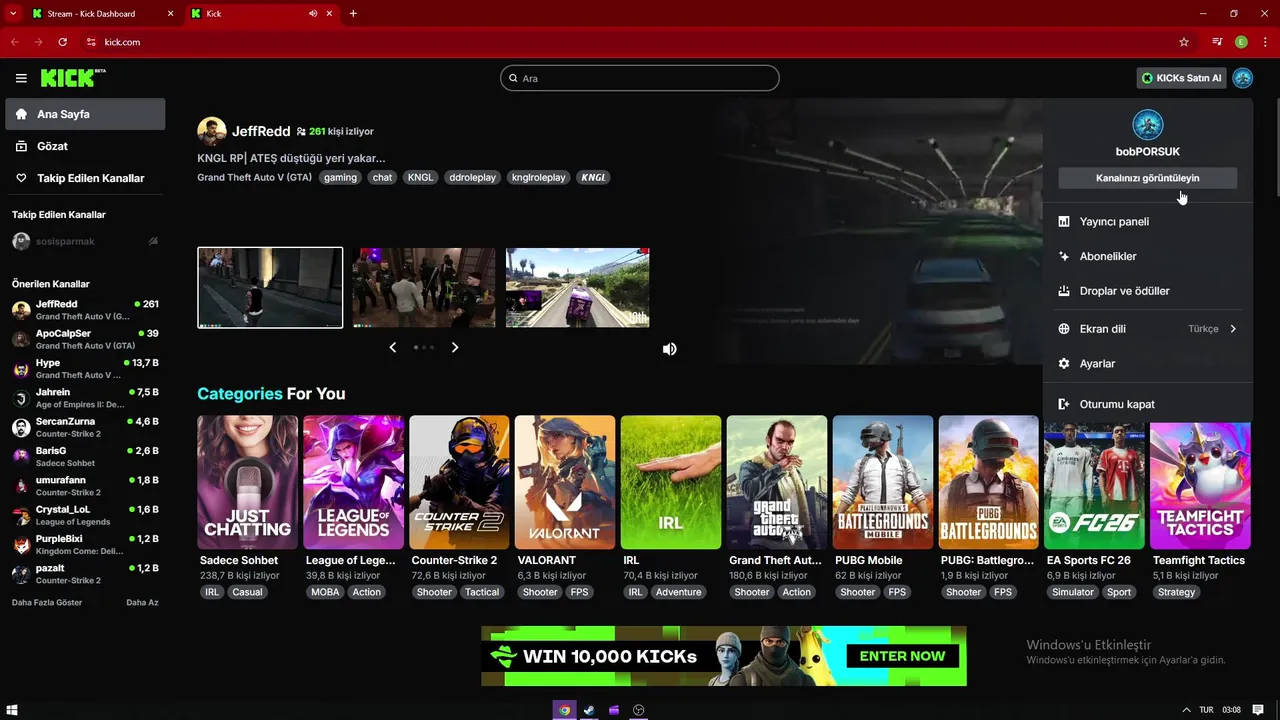Click the search magnifier icon
Viewport: 1280px width, 720px height.
point(513,78)
